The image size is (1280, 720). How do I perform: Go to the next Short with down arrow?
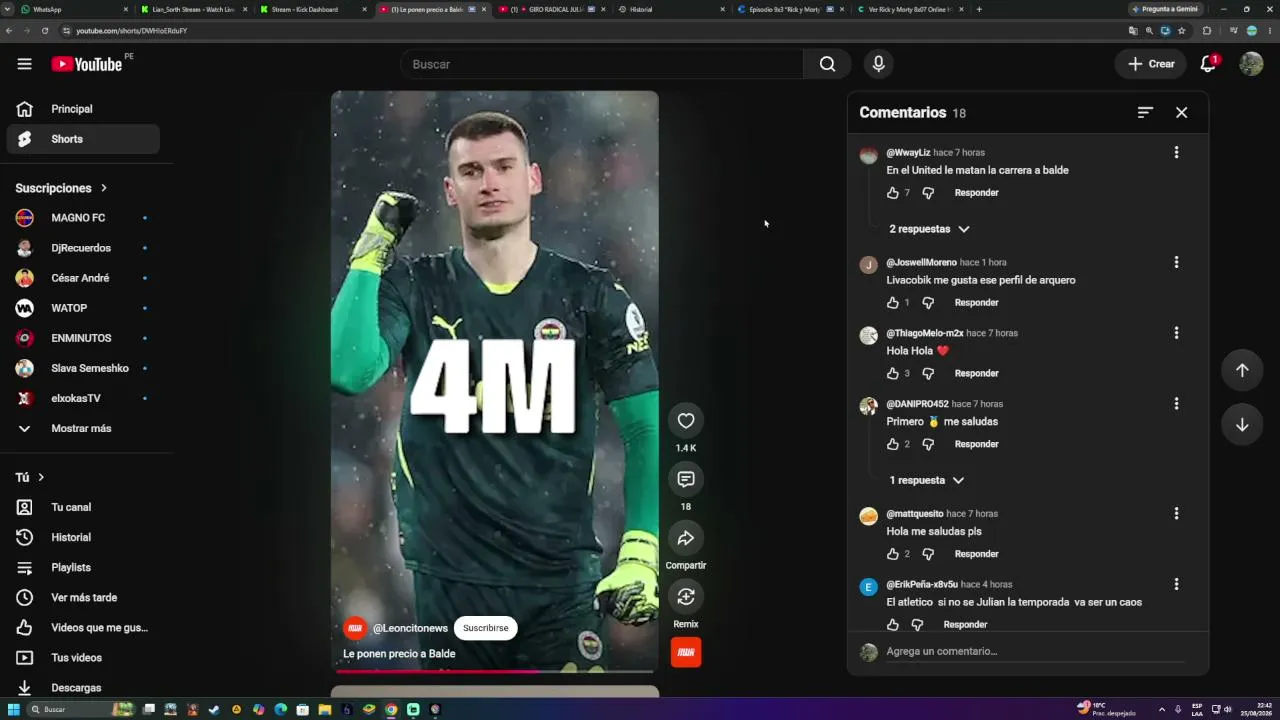tap(1242, 424)
